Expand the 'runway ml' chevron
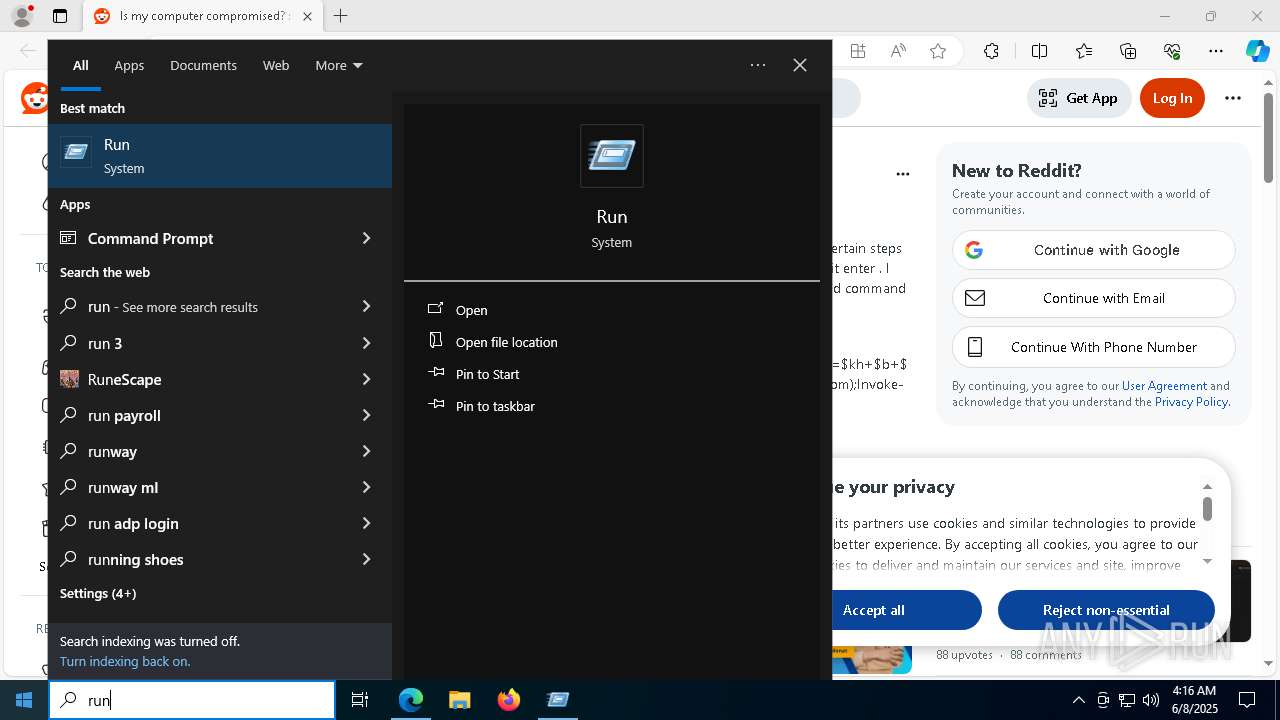Image resolution: width=1280 pixels, height=720 pixels. click(366, 487)
